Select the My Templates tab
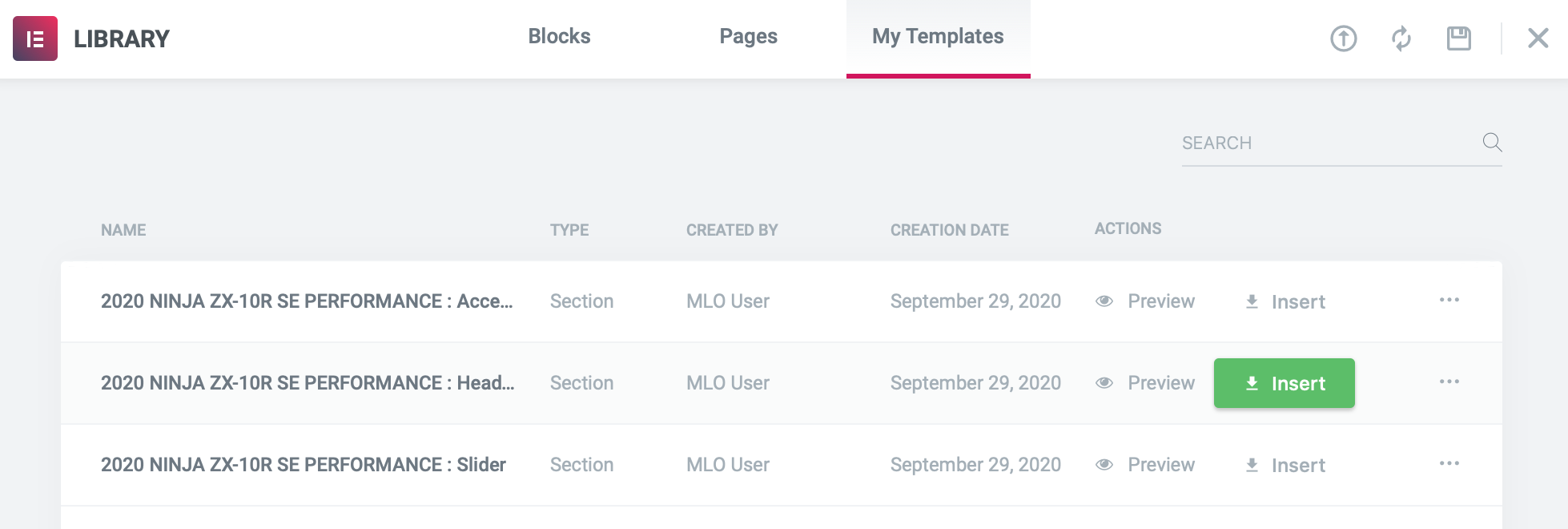Image resolution: width=1568 pixels, height=529 pixels. [x=938, y=37]
